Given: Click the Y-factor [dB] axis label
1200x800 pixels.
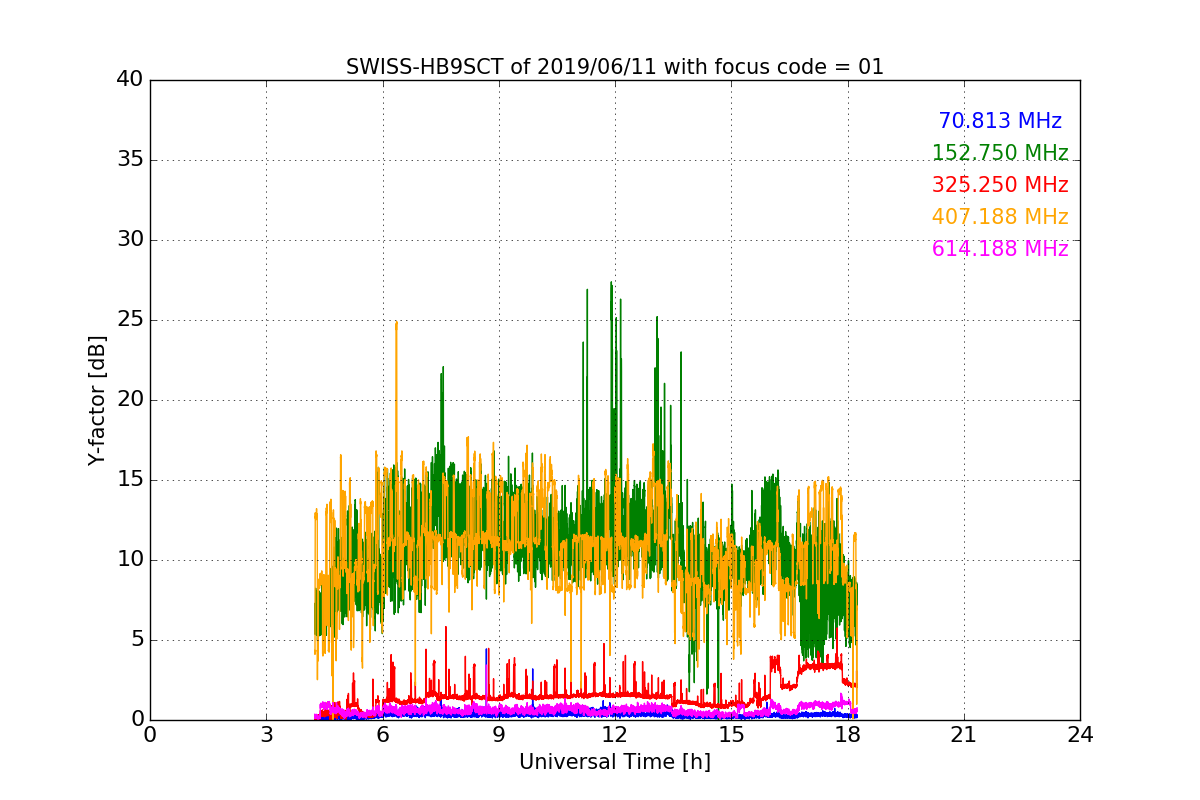Looking at the screenshot, I should point(97,400).
